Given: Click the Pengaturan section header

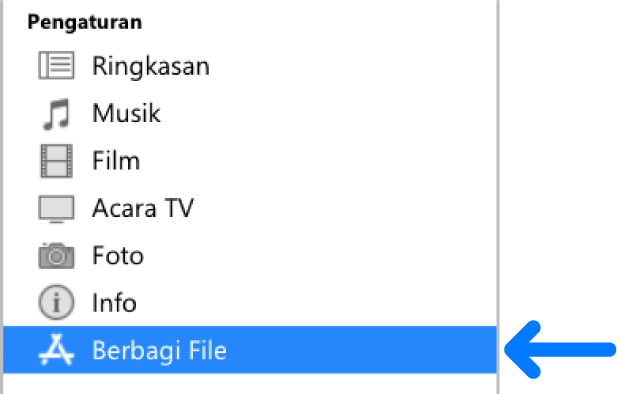Looking at the screenshot, I should (85, 22).
